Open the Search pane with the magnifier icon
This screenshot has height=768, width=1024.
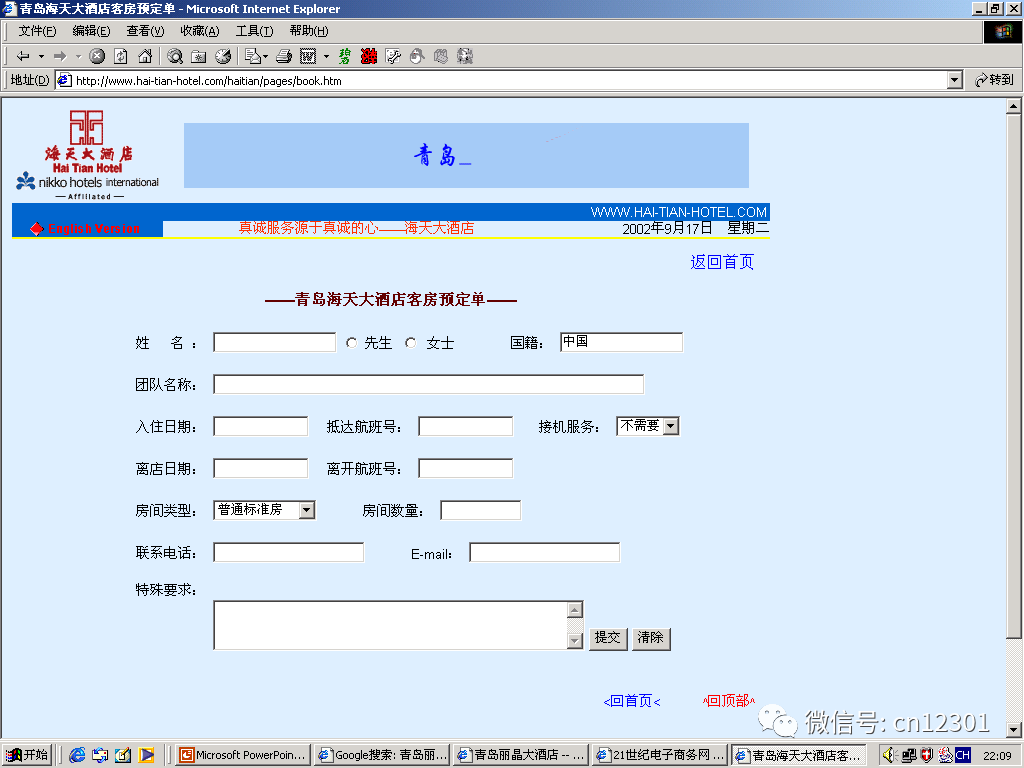pyautogui.click(x=174, y=56)
